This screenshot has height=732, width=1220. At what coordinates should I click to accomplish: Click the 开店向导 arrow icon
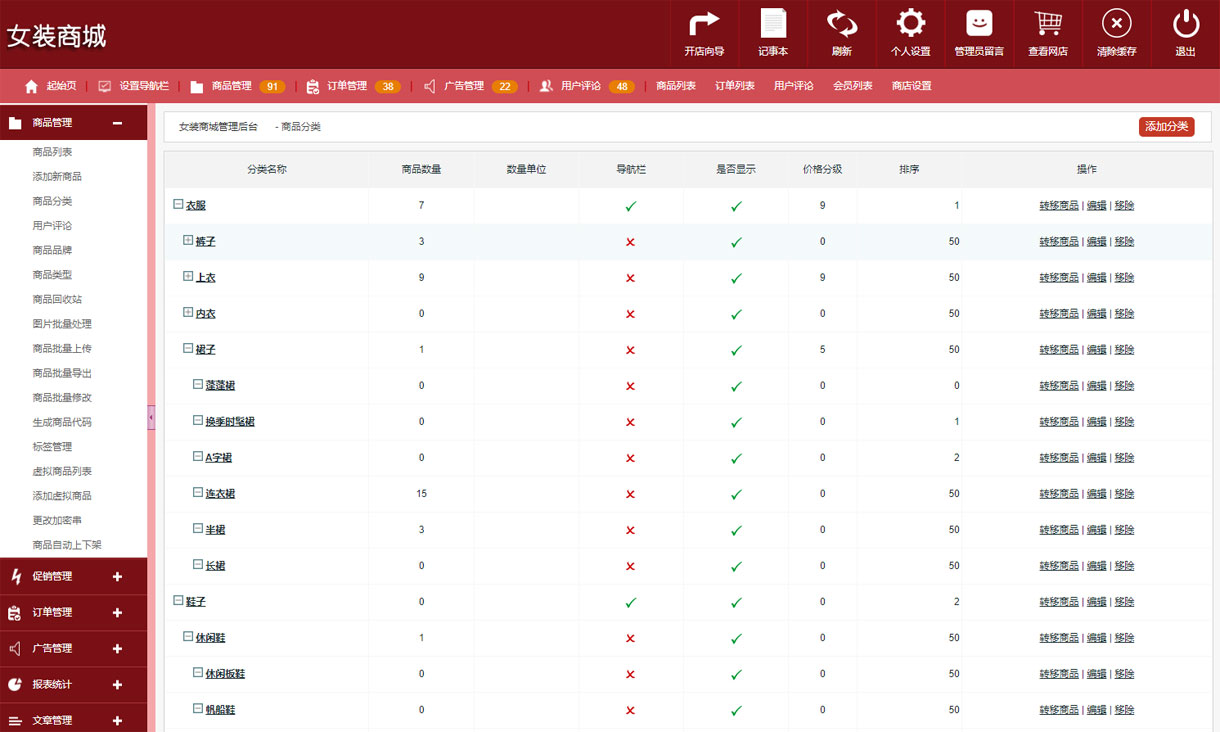704,24
